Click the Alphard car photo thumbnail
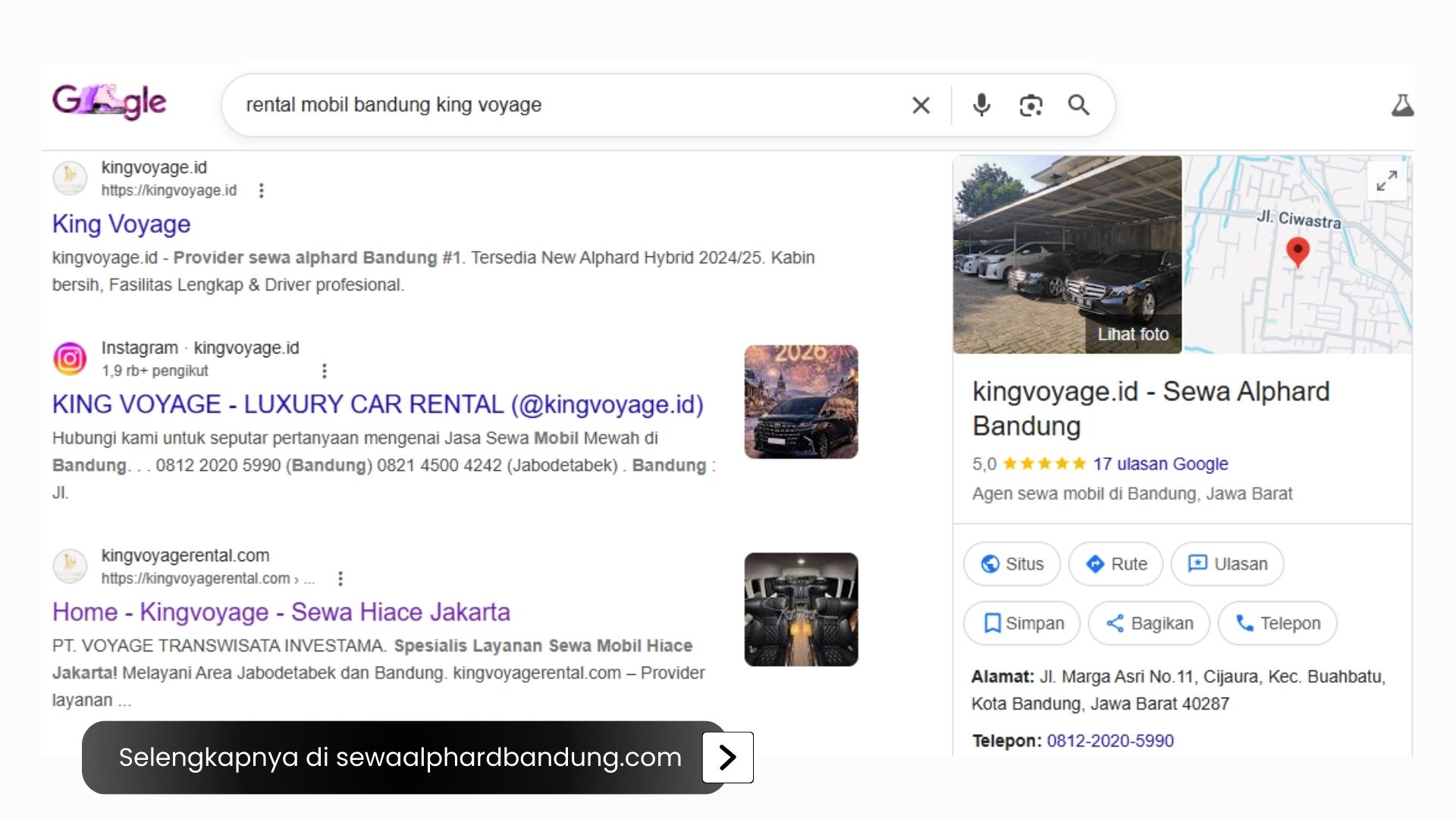 tap(800, 401)
